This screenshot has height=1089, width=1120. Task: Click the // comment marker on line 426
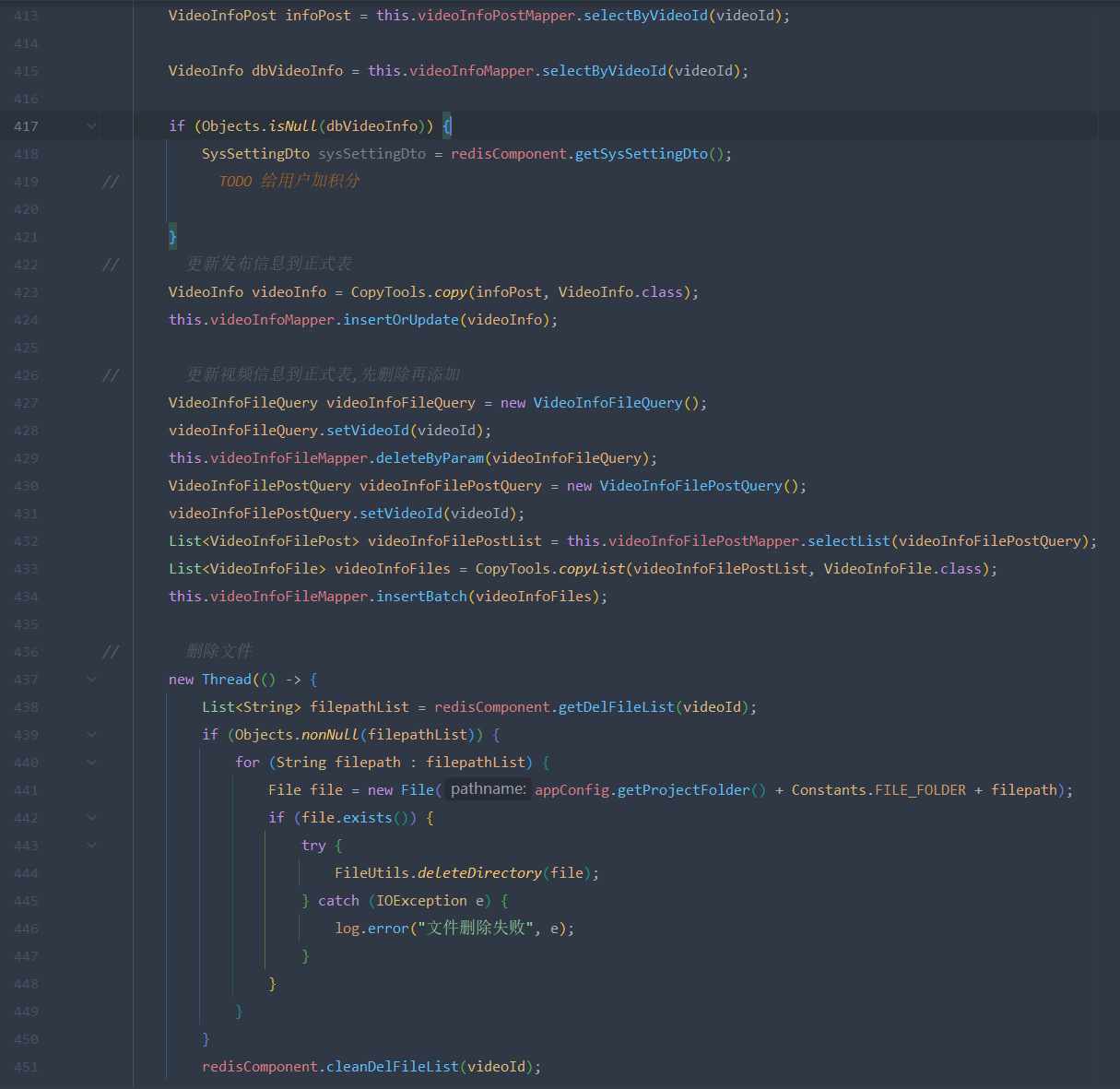point(111,375)
